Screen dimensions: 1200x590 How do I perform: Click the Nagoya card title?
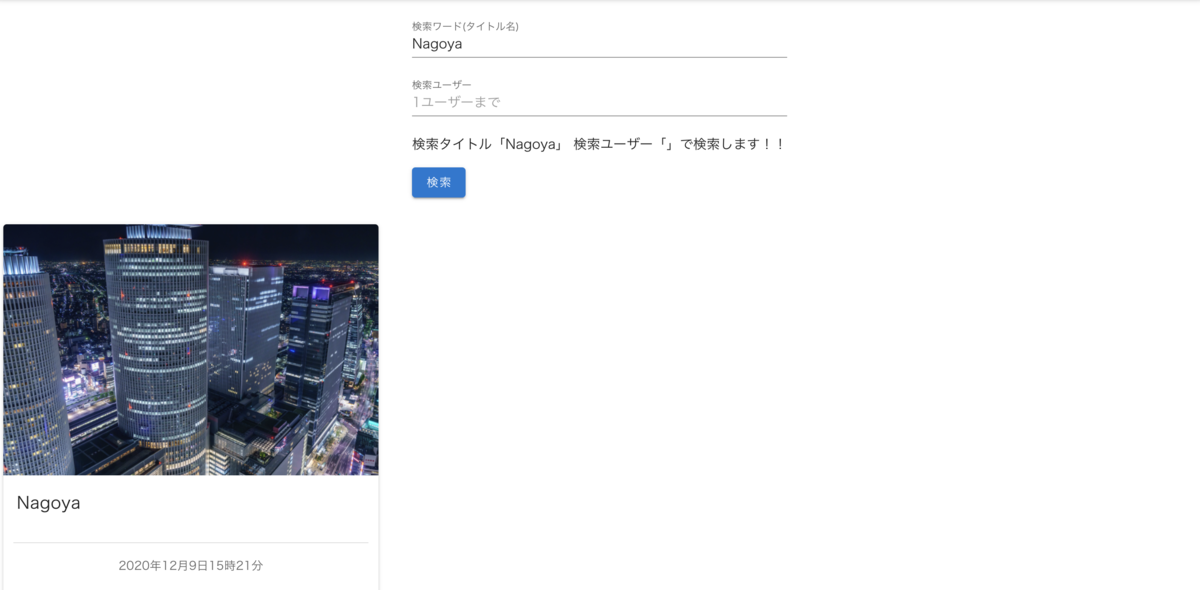coord(48,503)
